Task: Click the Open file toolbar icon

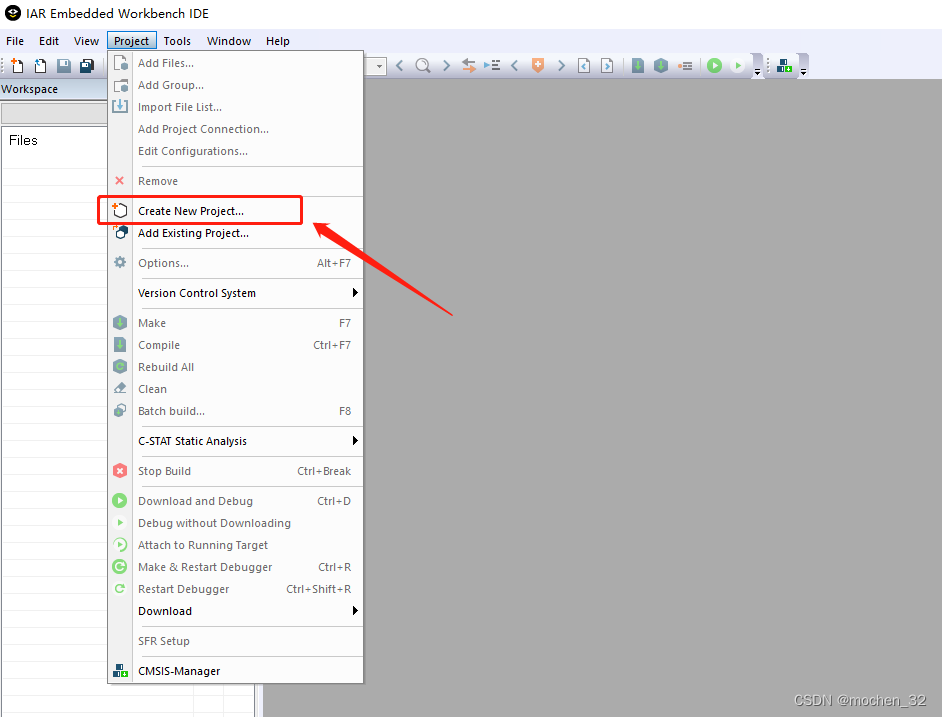Action: [x=40, y=66]
